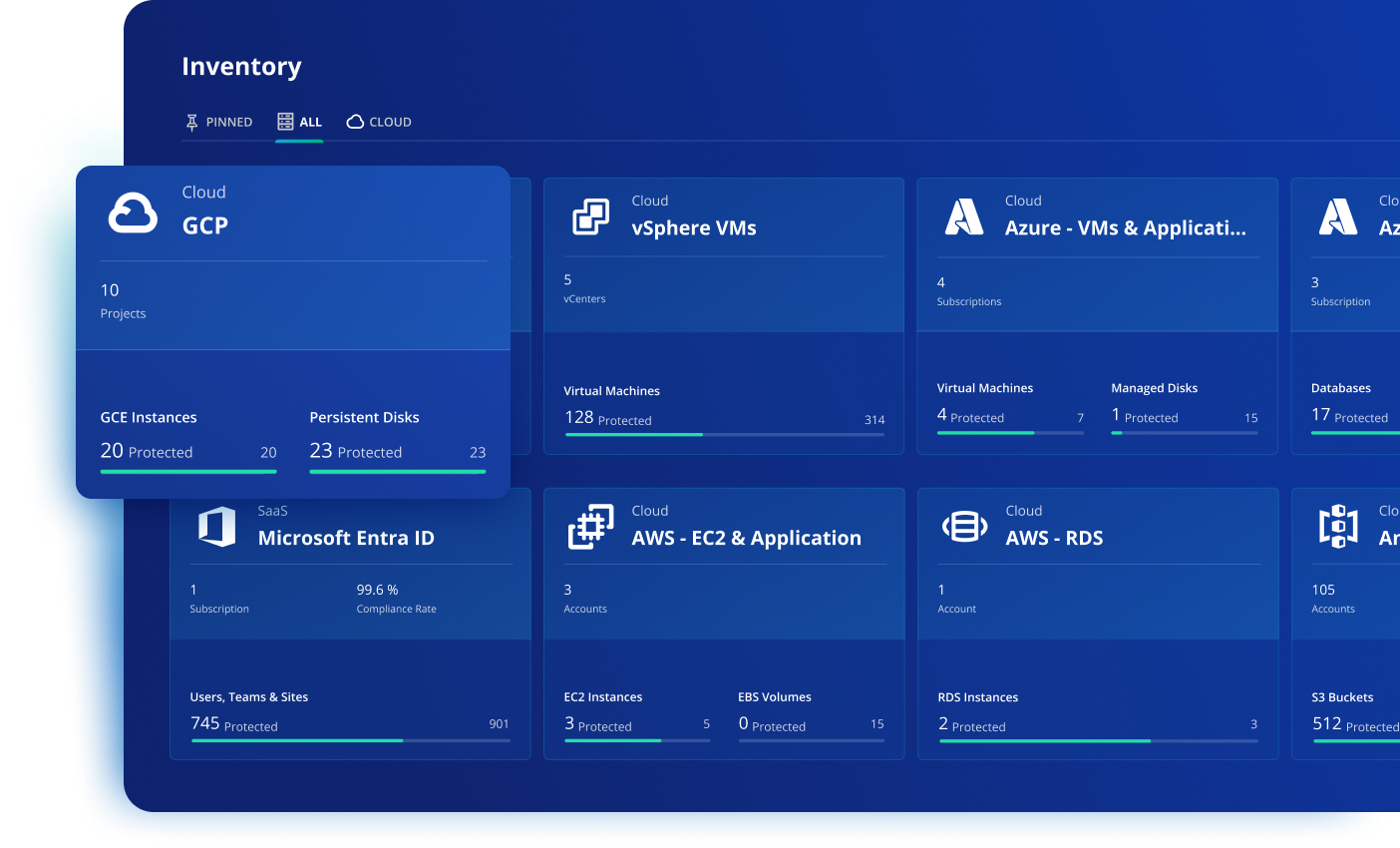Click the Azure icon on VMs & Applications card
Image resolution: width=1400 pixels, height=848 pixels.
[x=964, y=215]
